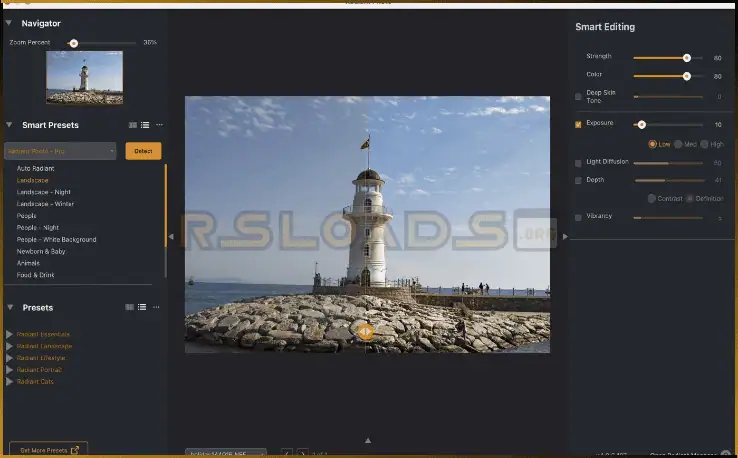738x458 pixels.
Task: Expand Radiant Lifestyle preset group
Action: [9, 358]
